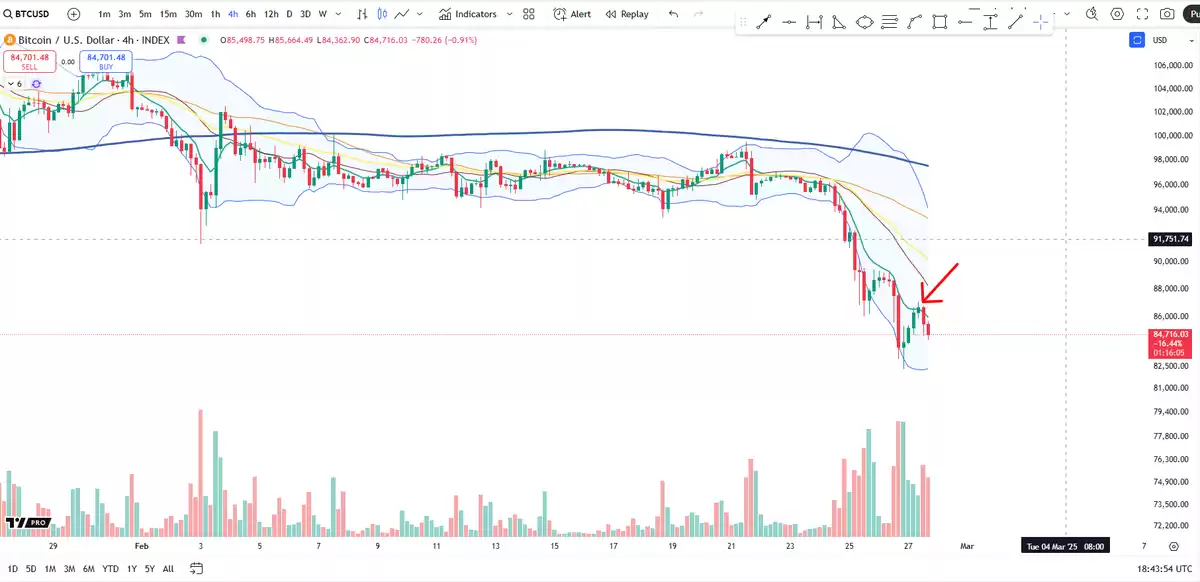Select the Fib retracement lines tool
The image size is (1200, 582).
click(889, 22)
